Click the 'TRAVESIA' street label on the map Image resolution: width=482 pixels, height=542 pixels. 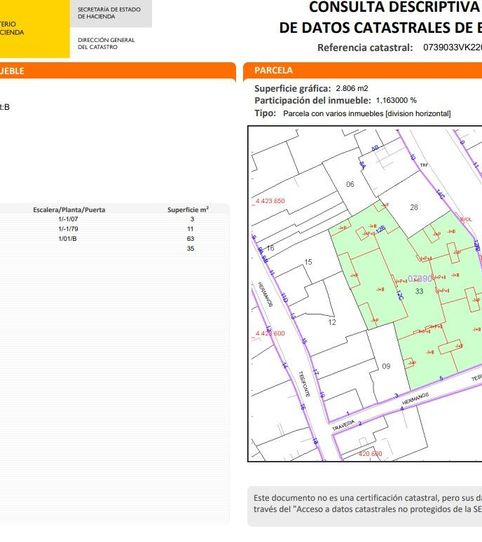coord(343,425)
